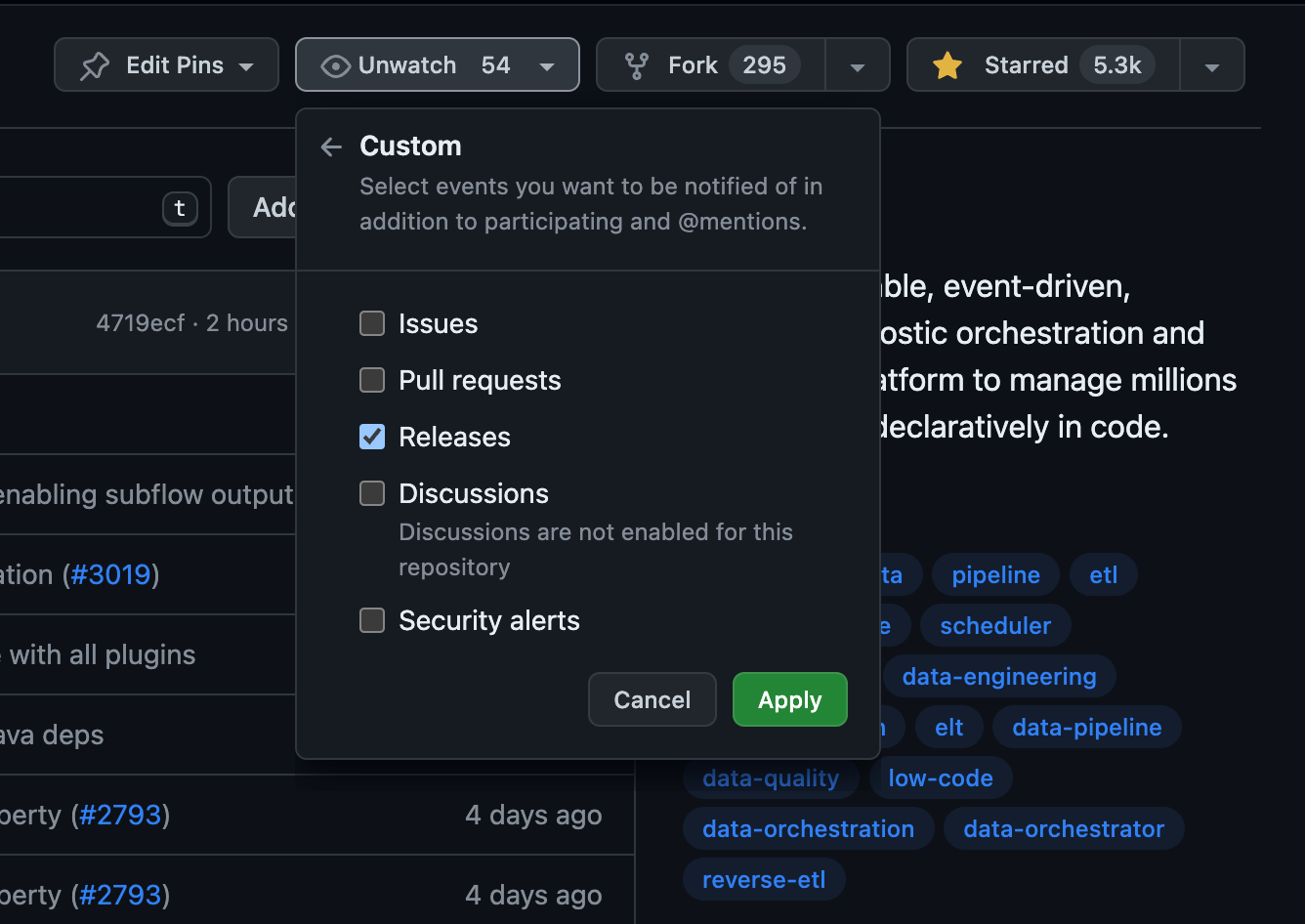
Task: Click the search field with 't' shortcut hint
Action: (98, 207)
